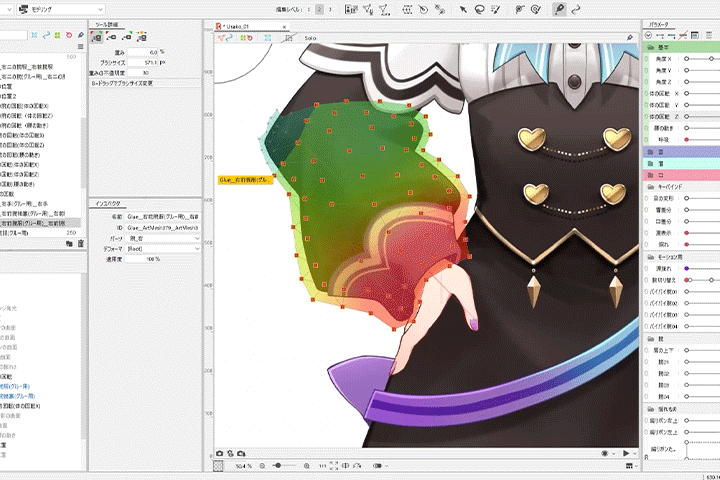
Task: Select the Glue tool in top toolbar
Action: coord(559,9)
